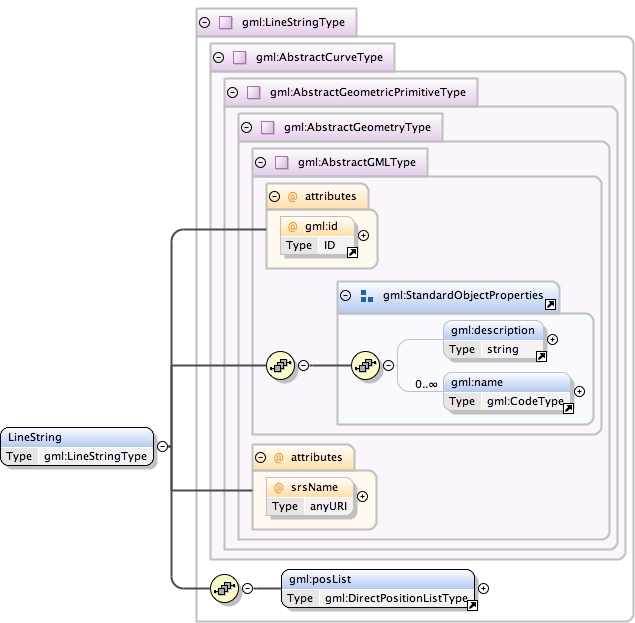Collapse the inner sequence inside gml:StandardObjectProperties

(388, 365)
